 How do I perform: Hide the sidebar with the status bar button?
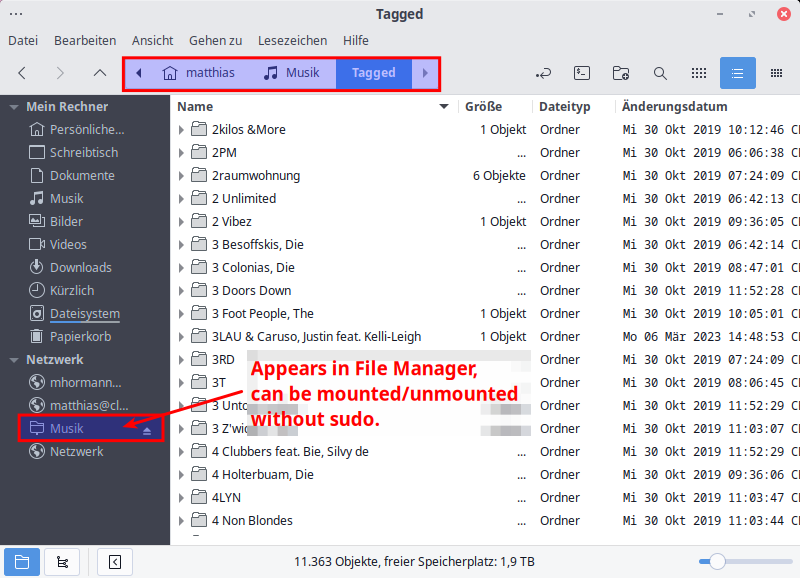115,562
